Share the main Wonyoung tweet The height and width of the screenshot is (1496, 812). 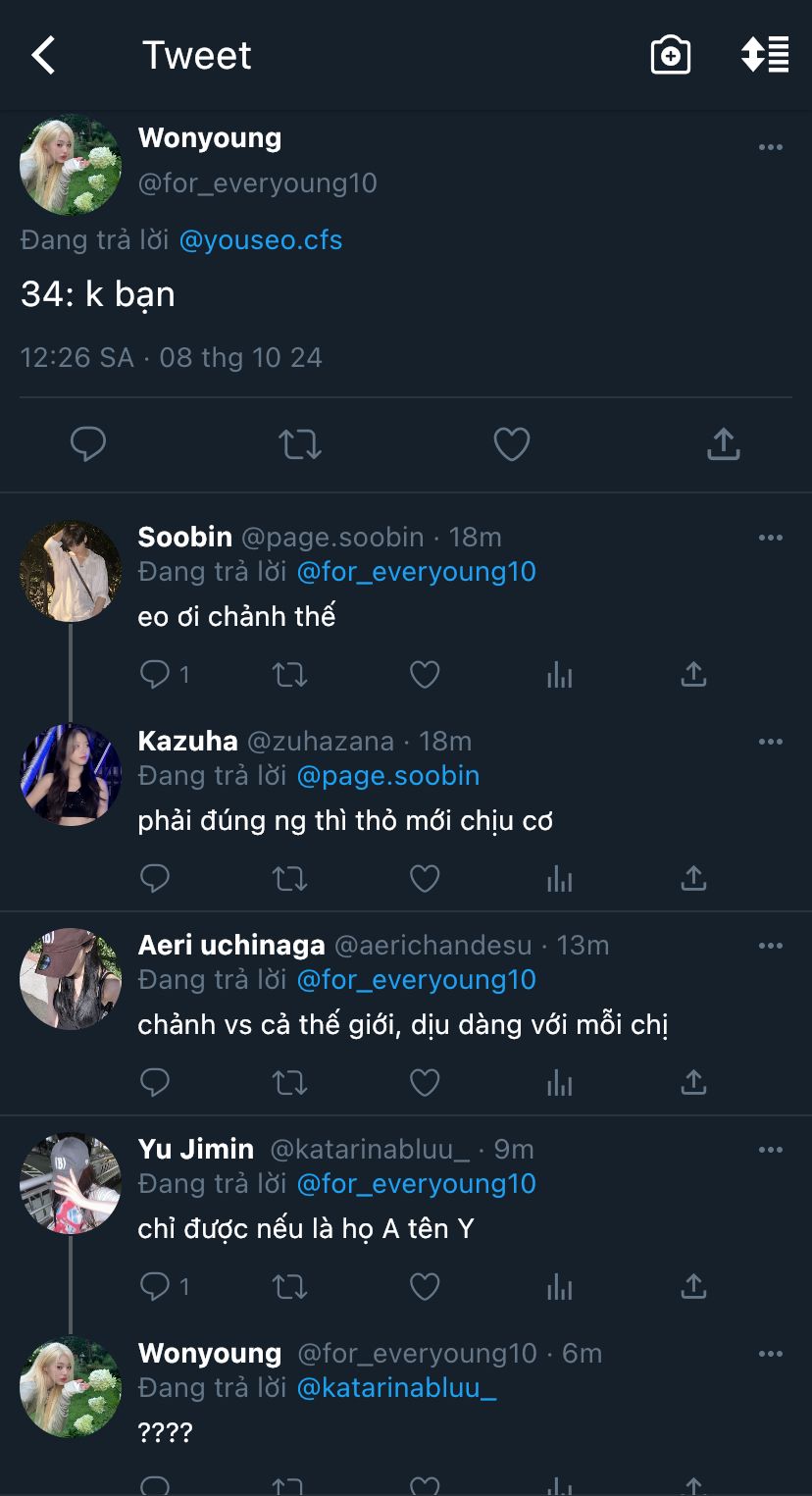[723, 445]
